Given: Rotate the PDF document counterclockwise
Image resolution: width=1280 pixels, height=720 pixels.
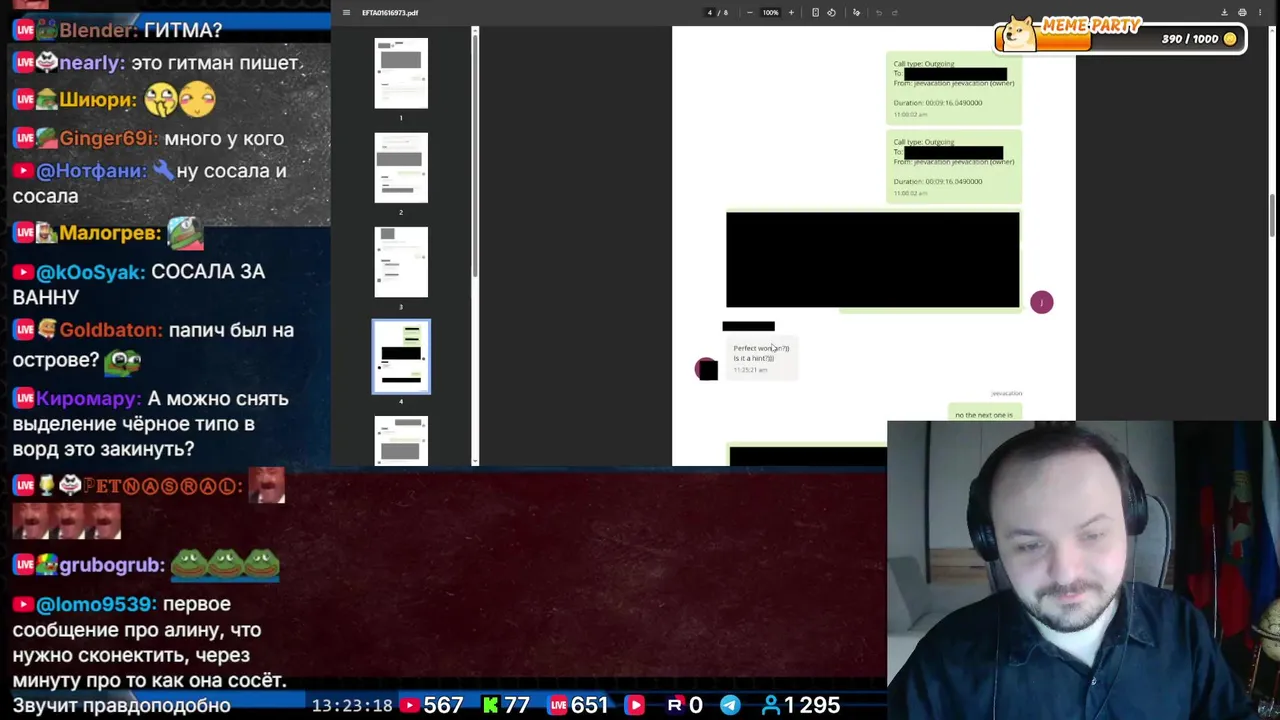Looking at the screenshot, I should (831, 13).
